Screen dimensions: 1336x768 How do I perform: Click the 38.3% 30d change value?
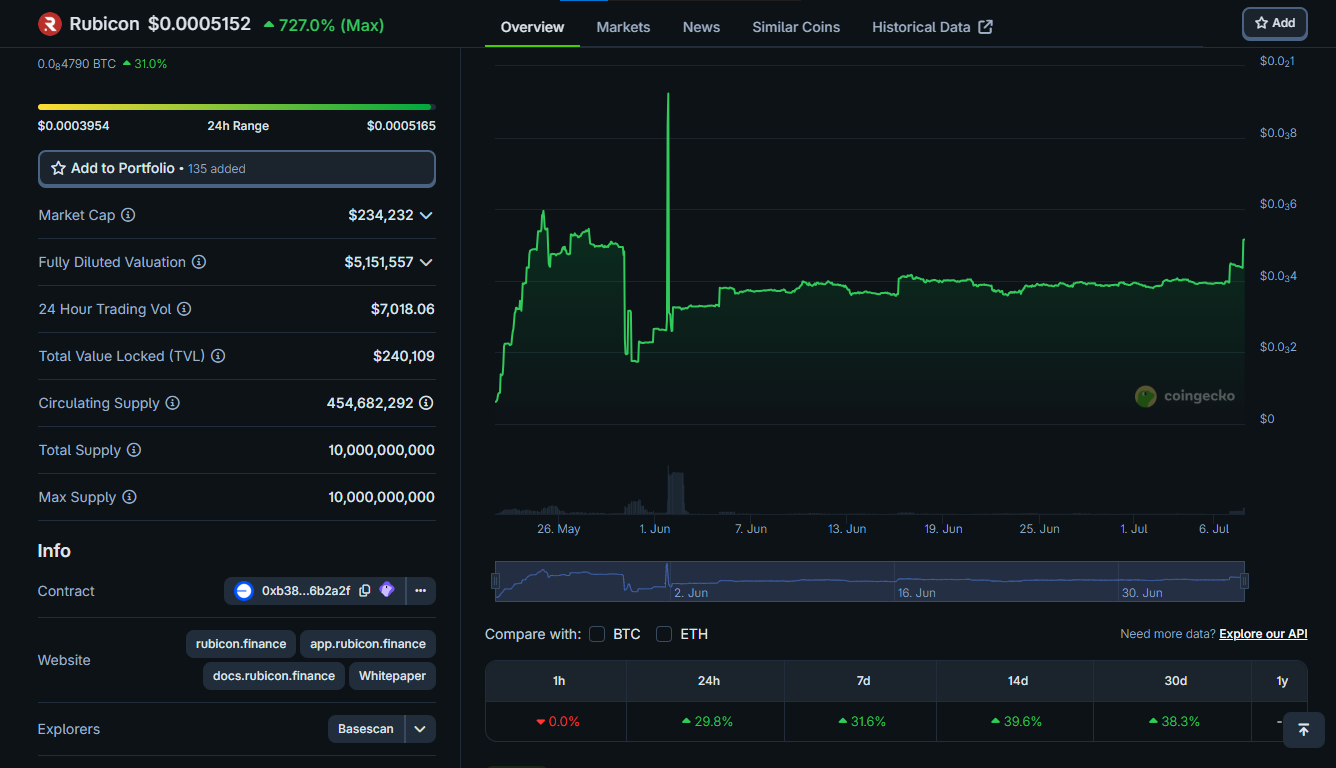1175,721
